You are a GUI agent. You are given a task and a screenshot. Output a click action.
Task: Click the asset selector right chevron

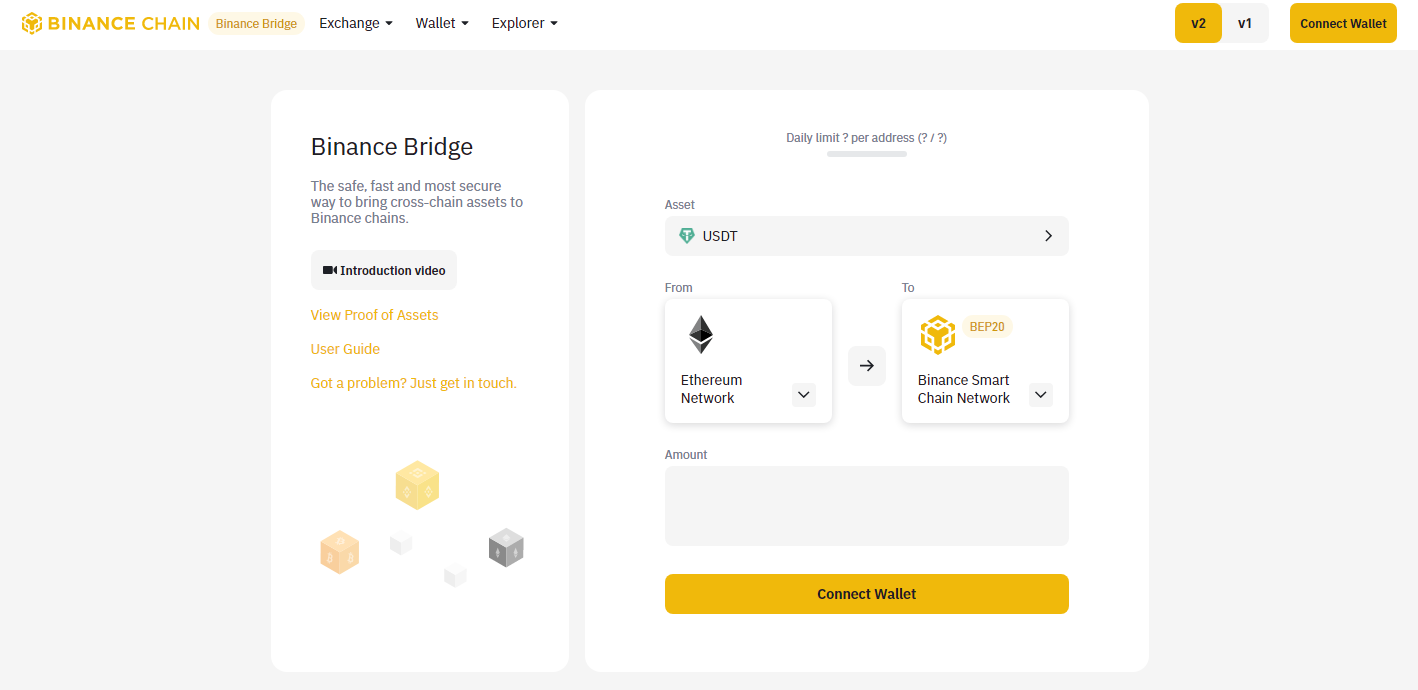pyautogui.click(x=1048, y=236)
